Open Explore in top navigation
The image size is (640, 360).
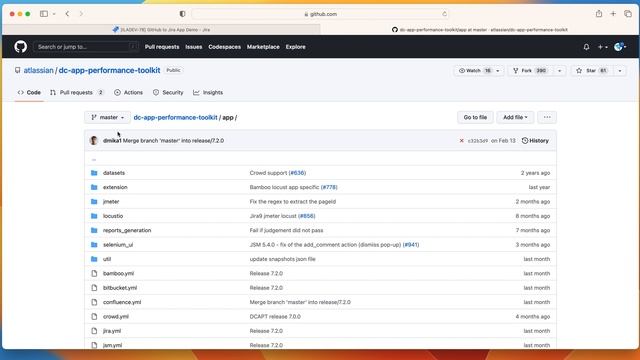296,47
